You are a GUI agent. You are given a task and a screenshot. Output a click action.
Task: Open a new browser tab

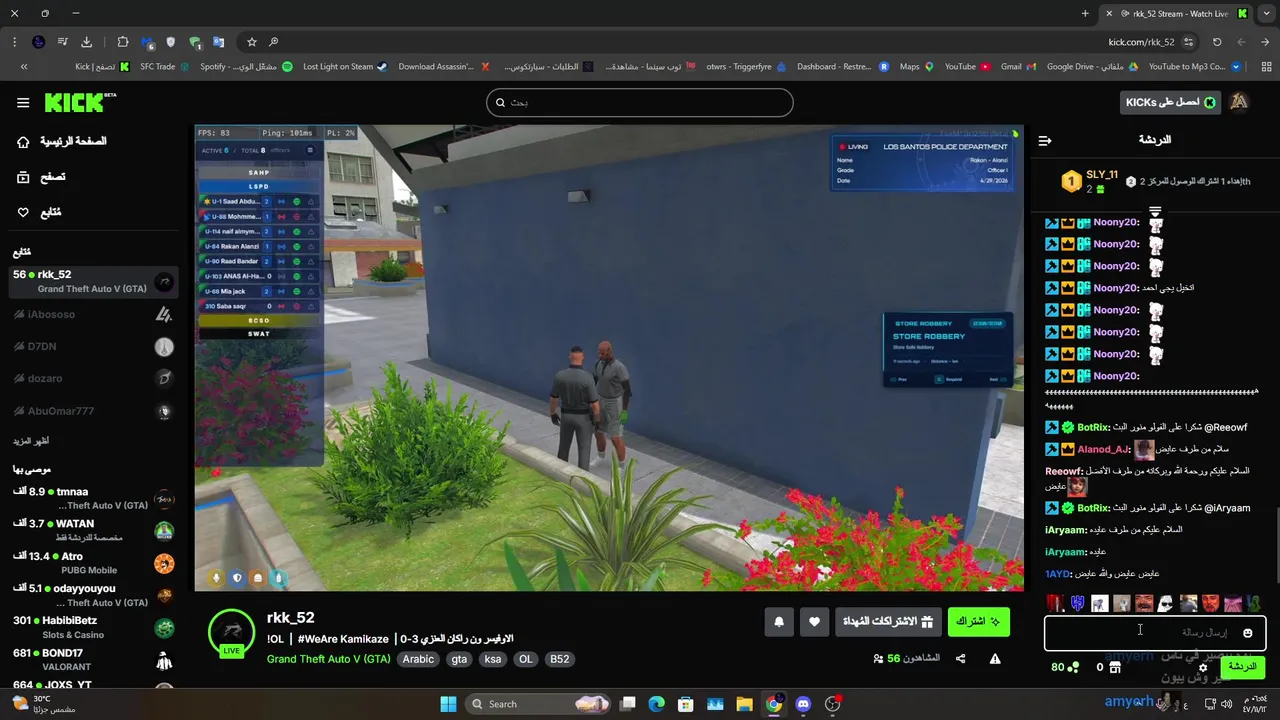[x=1085, y=13]
